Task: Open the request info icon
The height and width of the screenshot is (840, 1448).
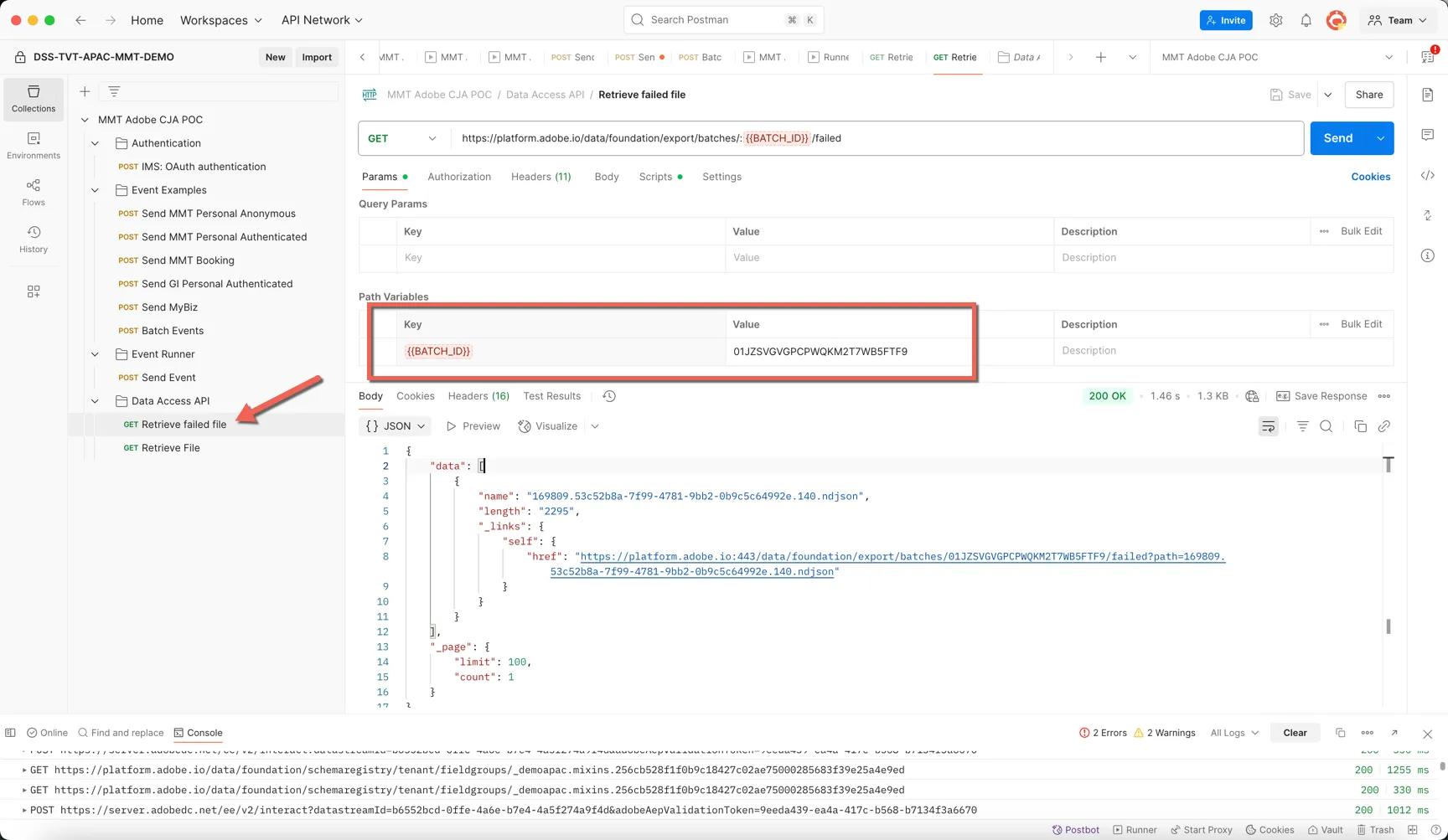Action: click(1428, 255)
